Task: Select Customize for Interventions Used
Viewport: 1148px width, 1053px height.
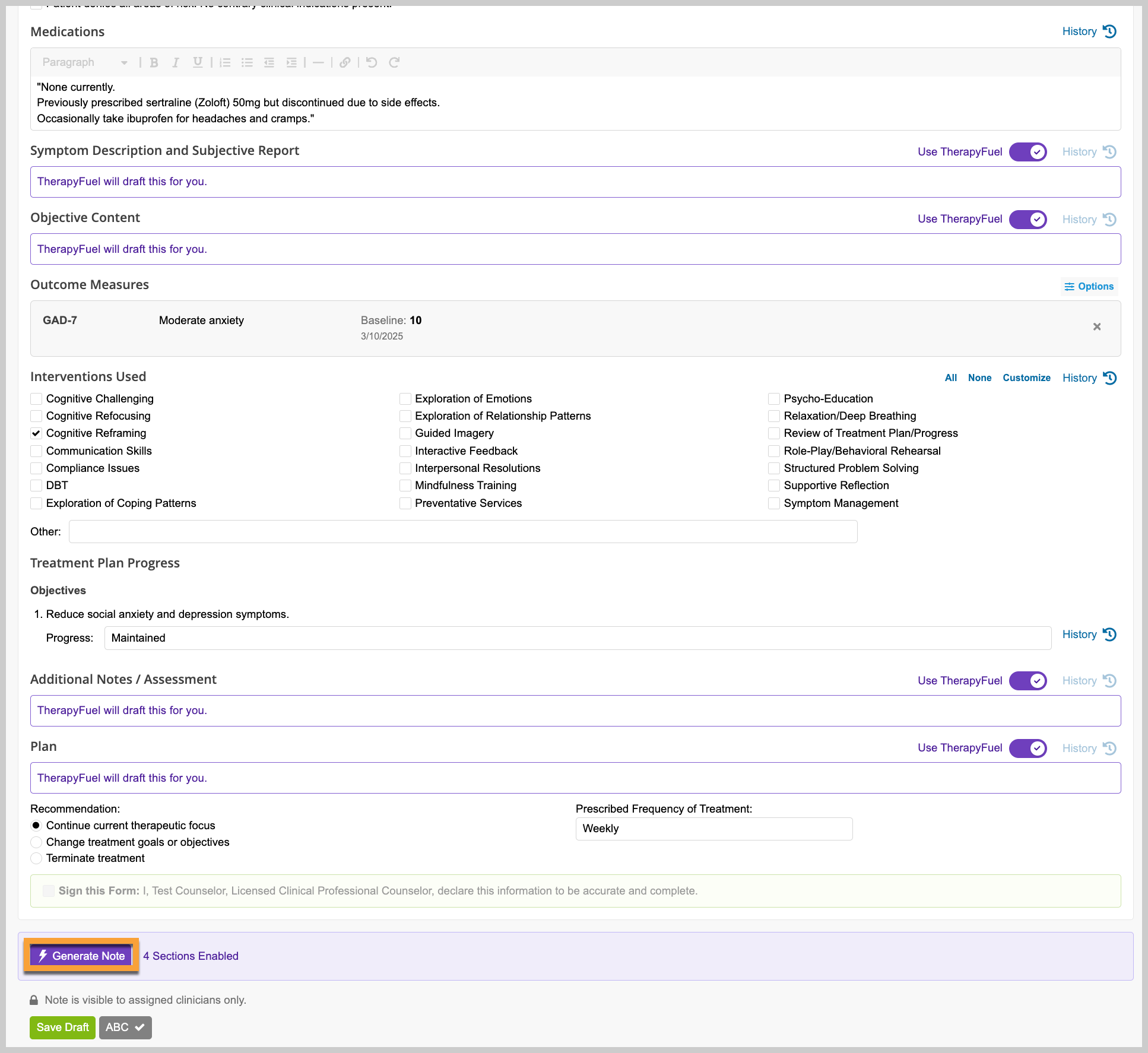Action: pos(1026,378)
